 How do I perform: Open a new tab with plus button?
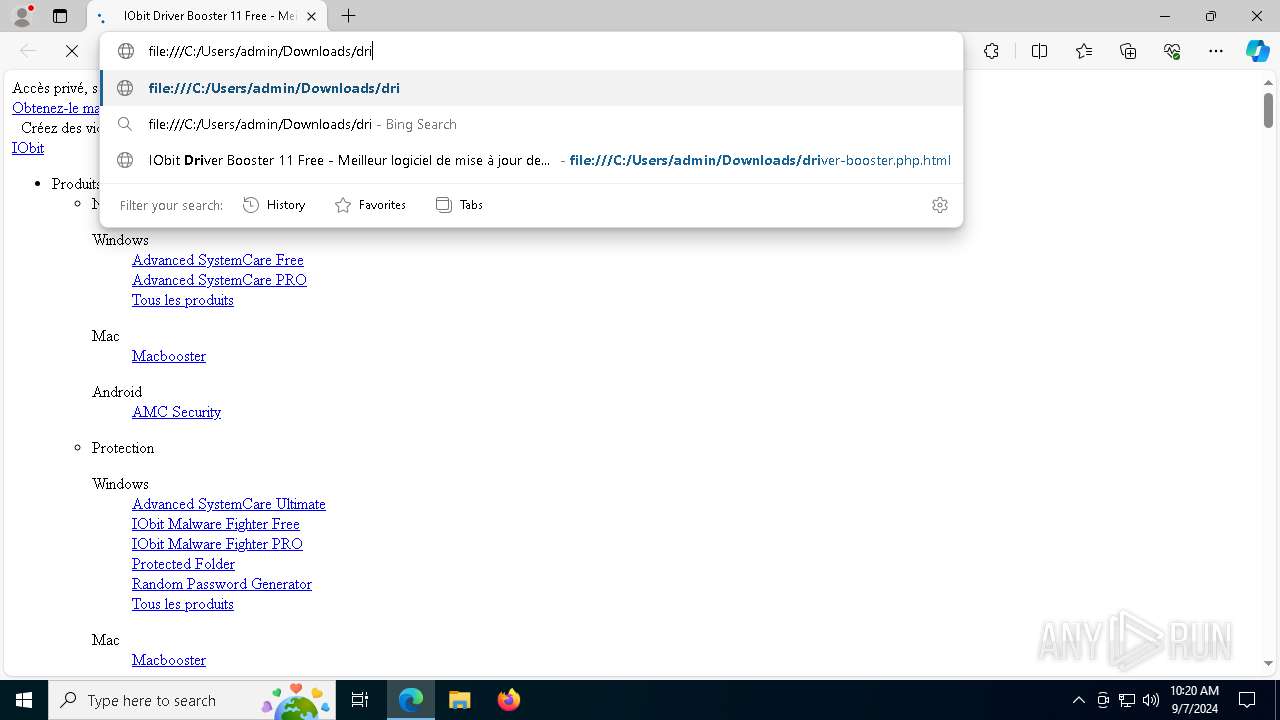point(348,16)
